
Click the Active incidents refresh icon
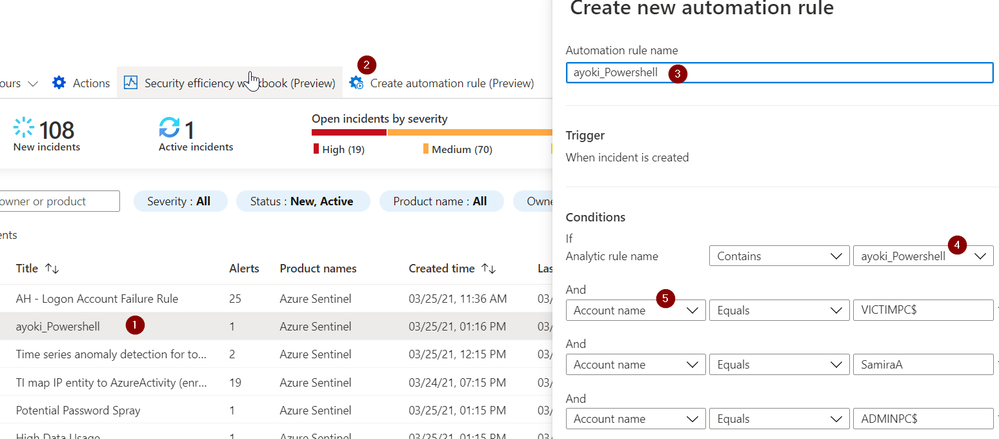pos(169,128)
